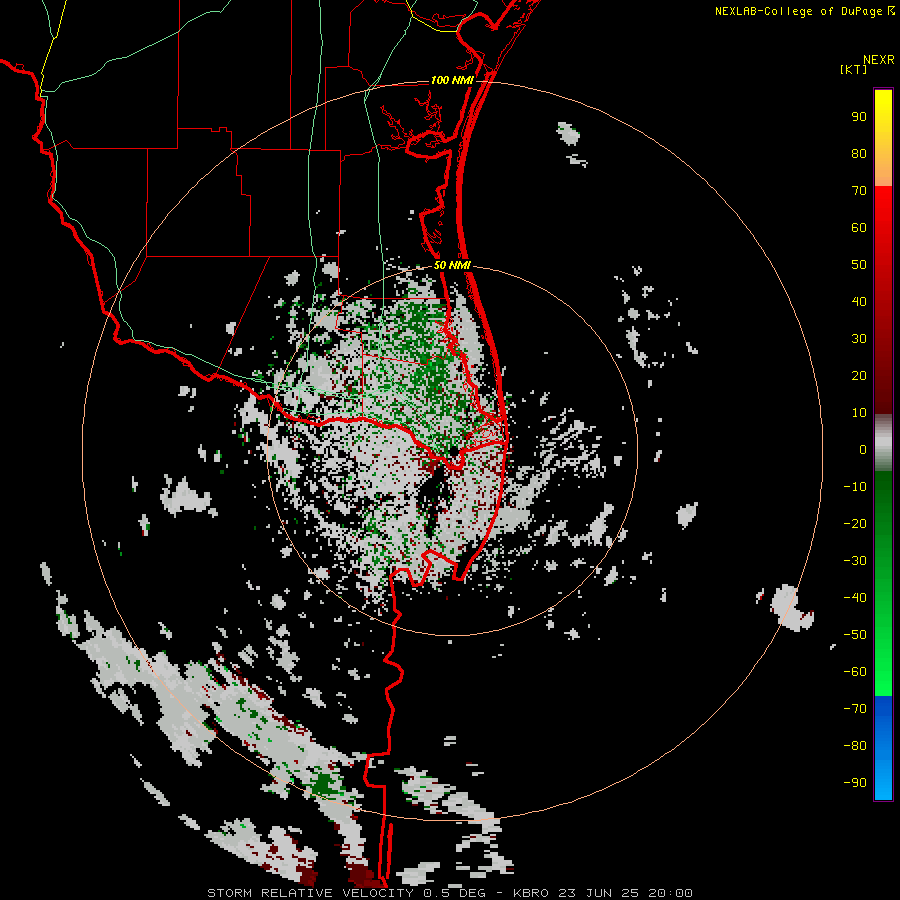Click the 60 value on the velocity scale
This screenshot has width=900, height=900.
(859, 228)
